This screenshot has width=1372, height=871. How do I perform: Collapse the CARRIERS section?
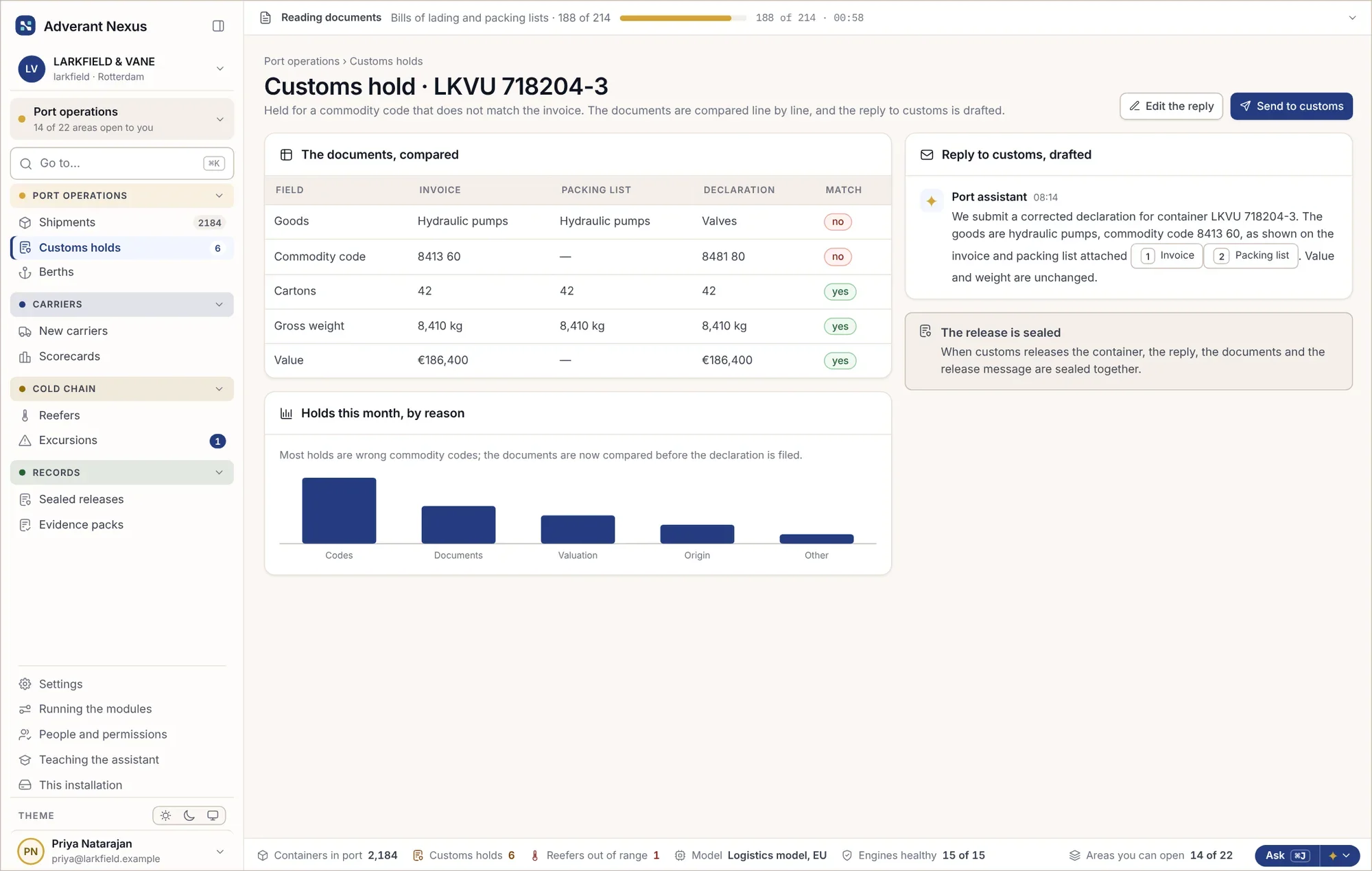(x=219, y=305)
